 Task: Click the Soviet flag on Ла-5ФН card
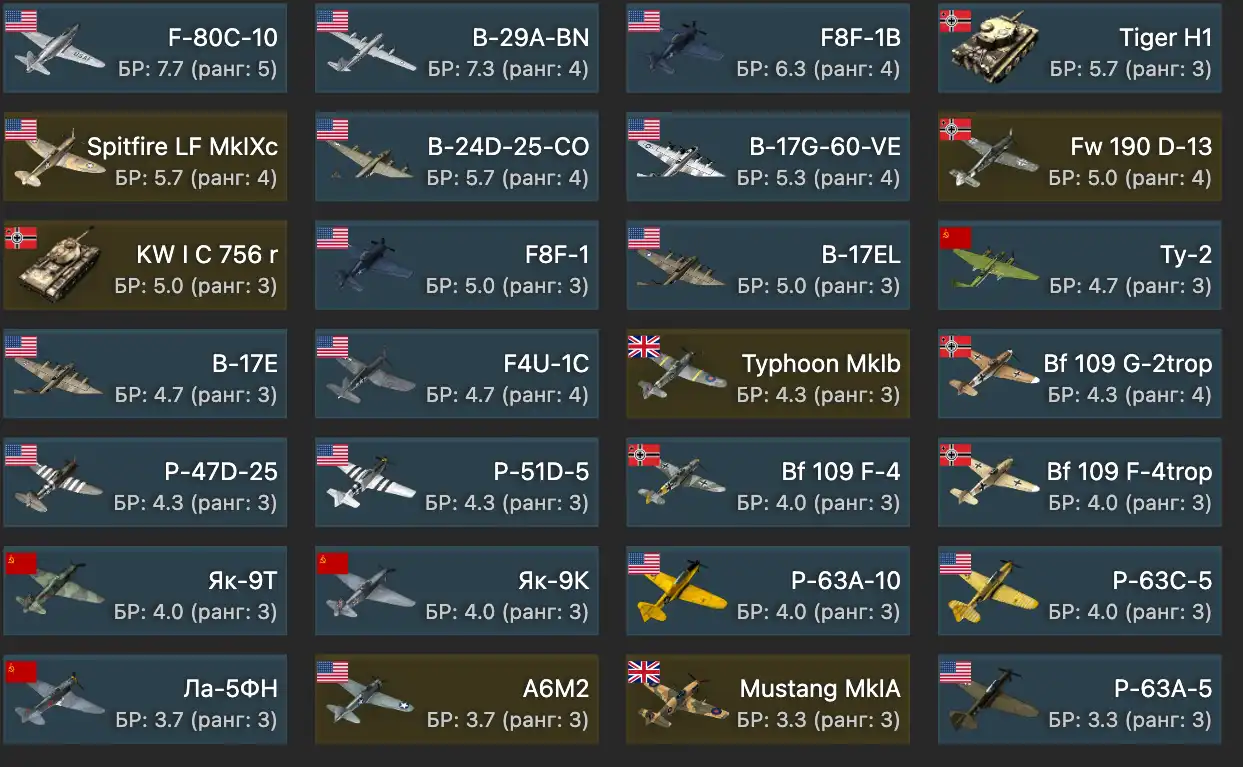(21, 671)
